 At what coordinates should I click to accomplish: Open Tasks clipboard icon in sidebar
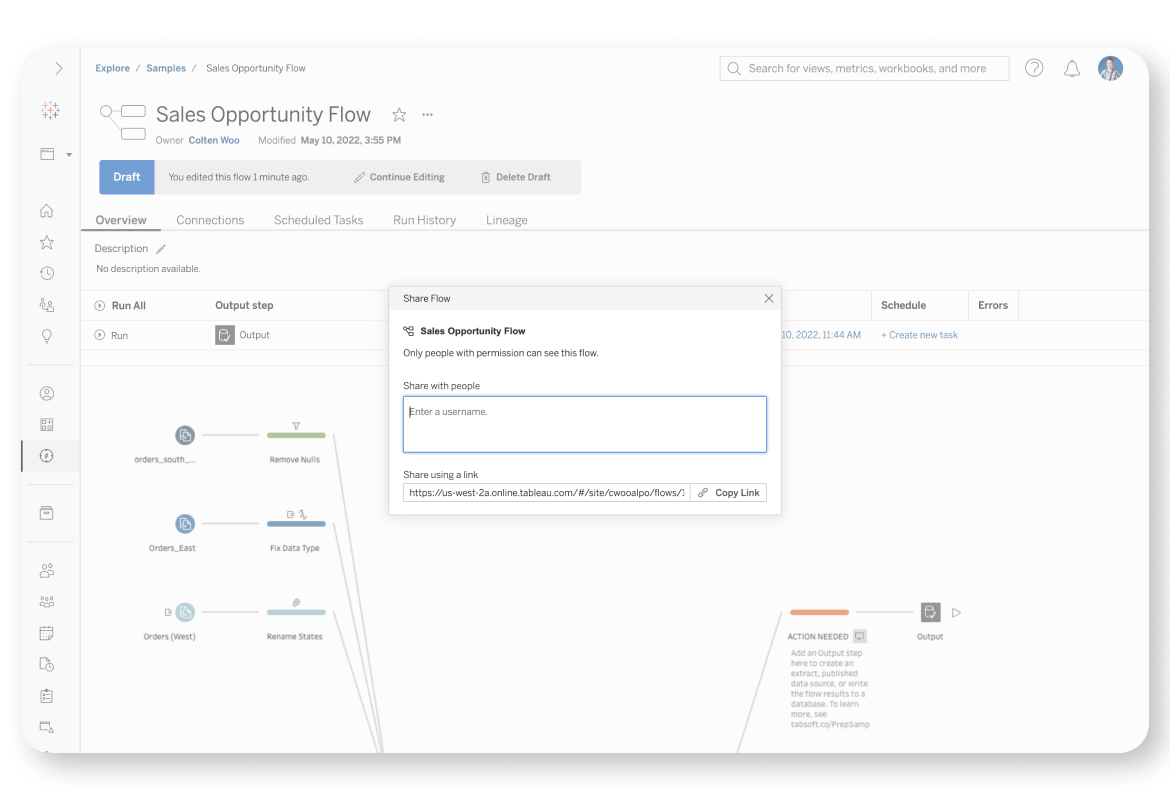point(46,696)
